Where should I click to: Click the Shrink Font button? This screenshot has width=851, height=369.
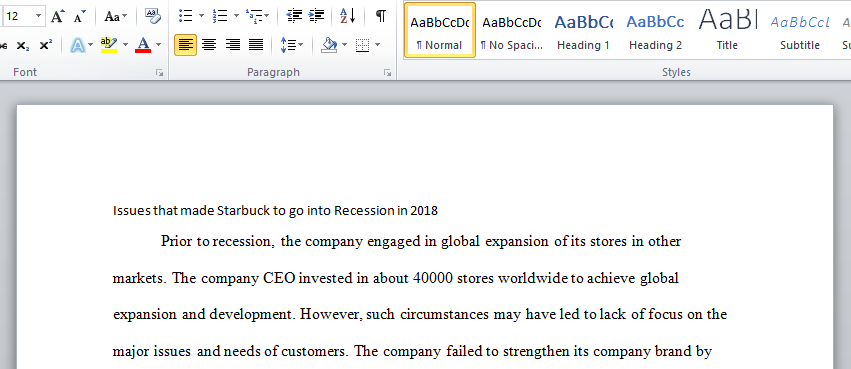[x=80, y=16]
